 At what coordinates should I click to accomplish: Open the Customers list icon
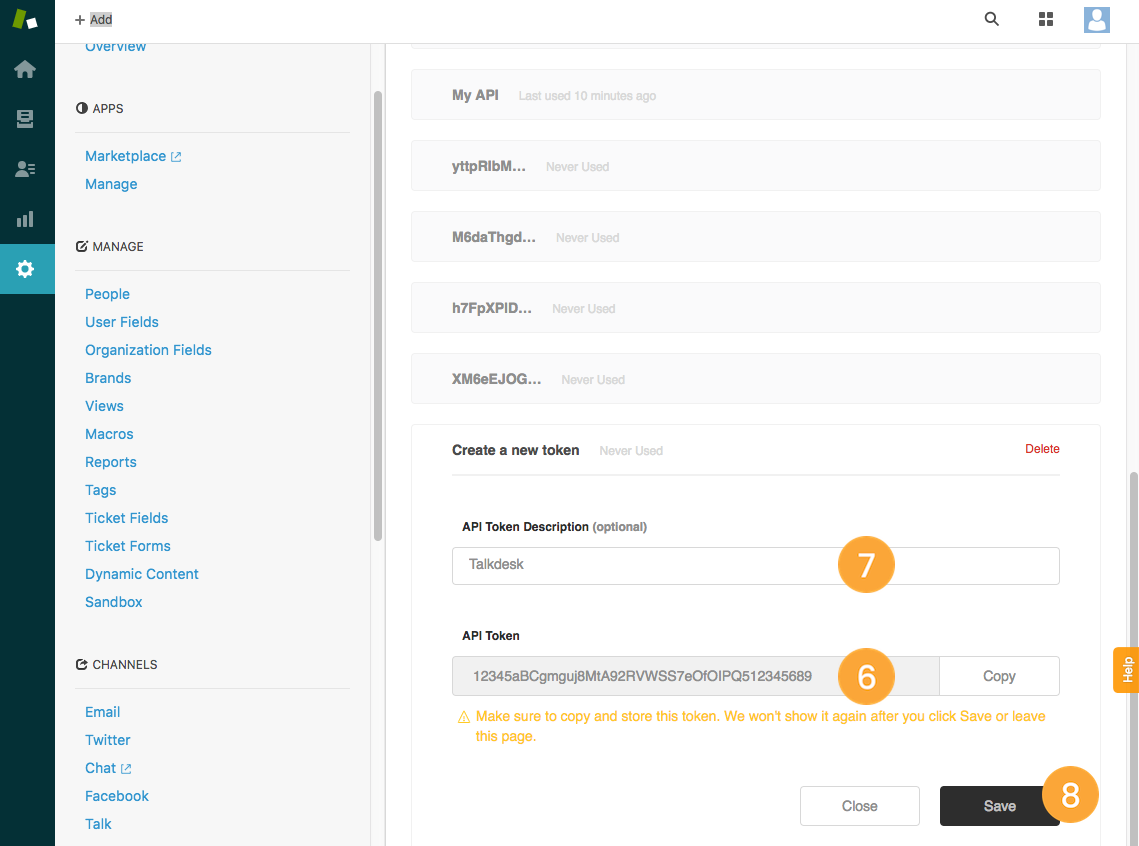pos(25,169)
